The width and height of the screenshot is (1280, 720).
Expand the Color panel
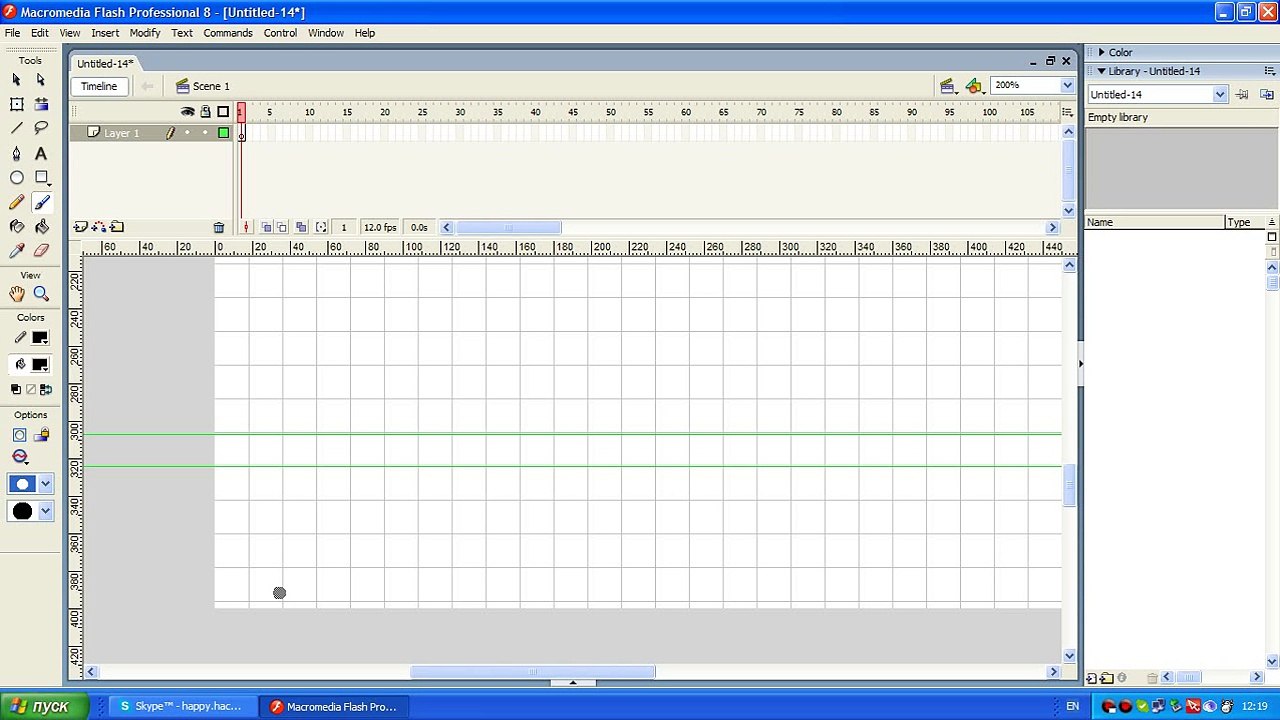click(1101, 52)
